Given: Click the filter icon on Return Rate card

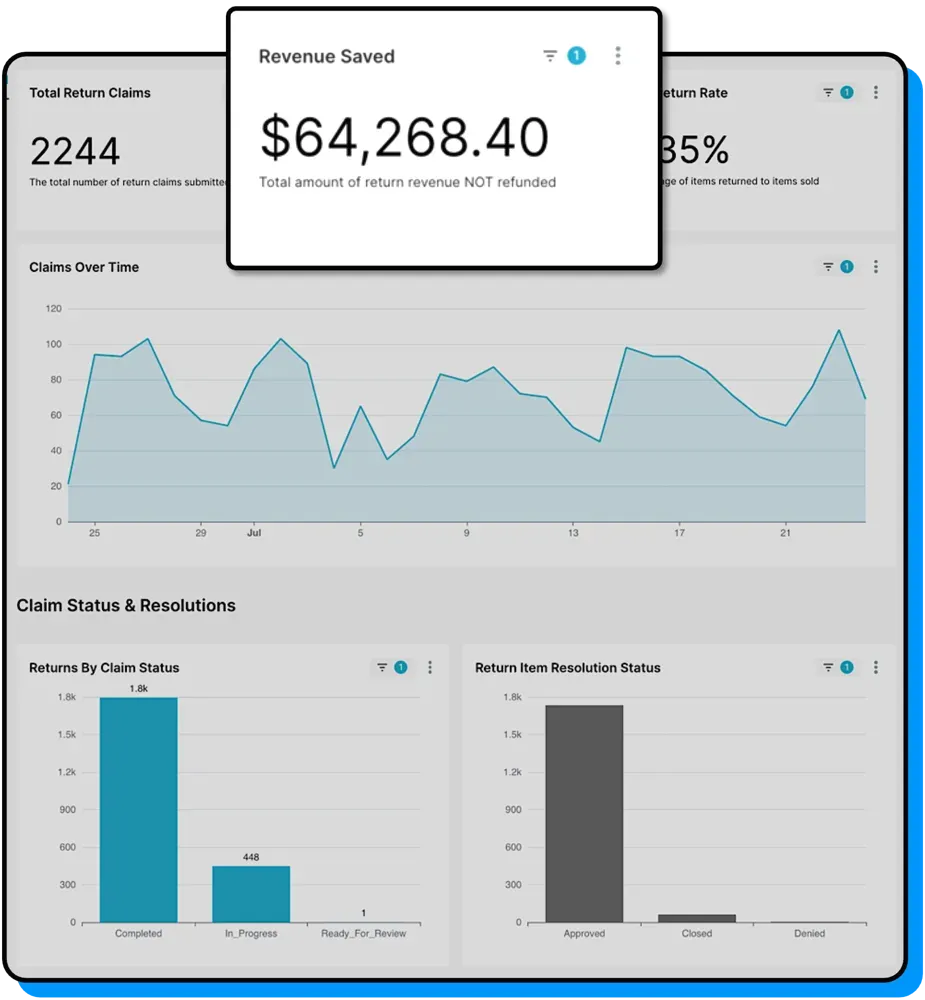Looking at the screenshot, I should coord(828,92).
